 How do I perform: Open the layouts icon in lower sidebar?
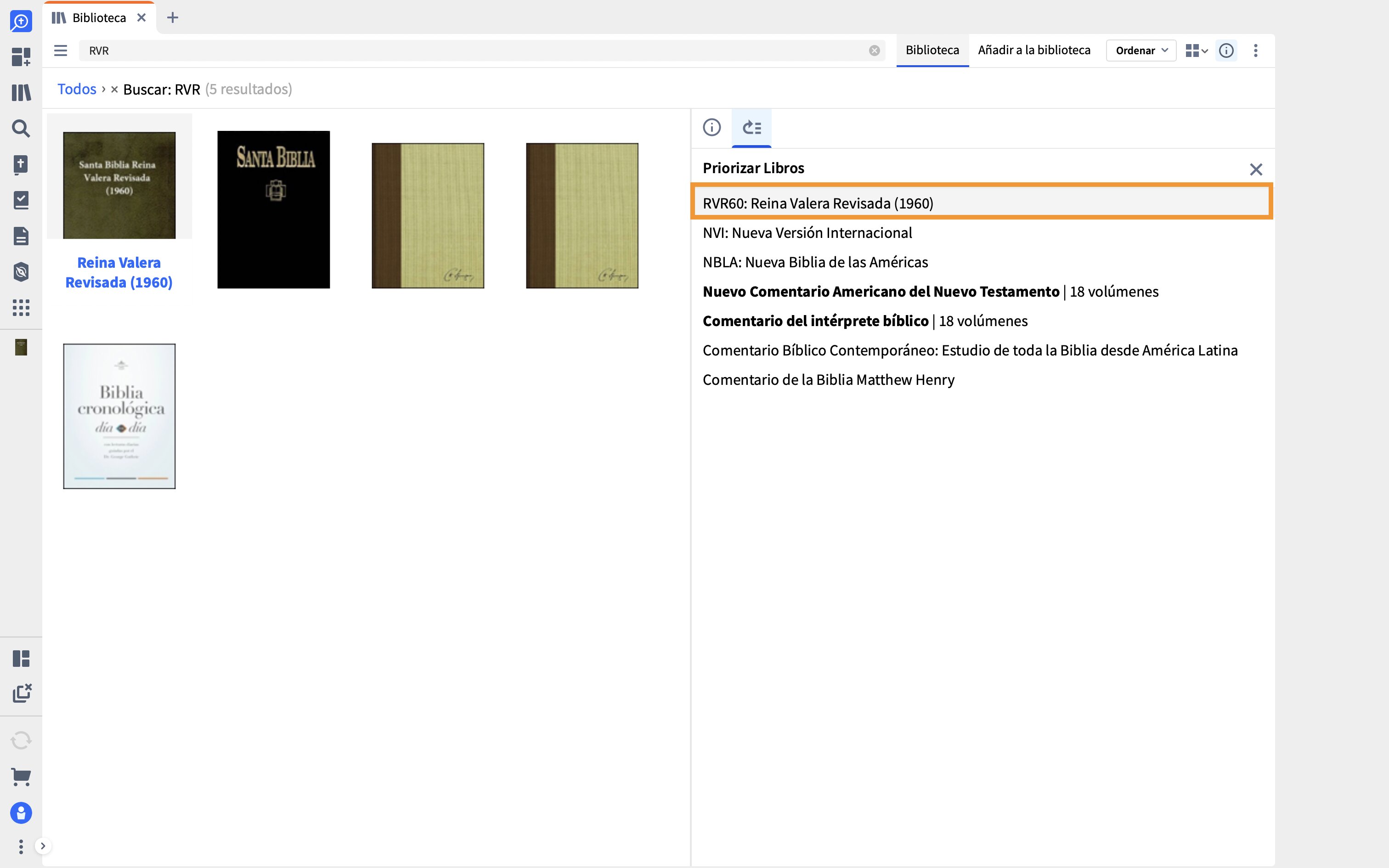(21, 659)
